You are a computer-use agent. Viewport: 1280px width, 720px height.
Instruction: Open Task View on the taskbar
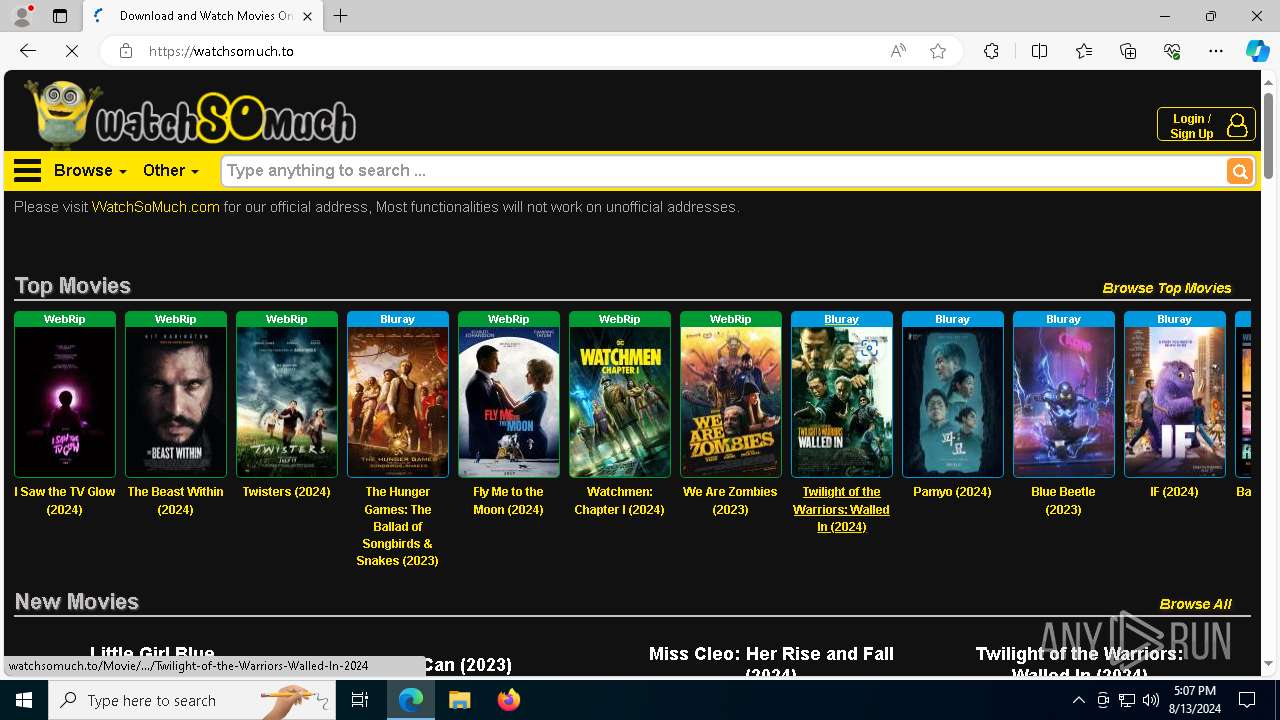point(360,700)
